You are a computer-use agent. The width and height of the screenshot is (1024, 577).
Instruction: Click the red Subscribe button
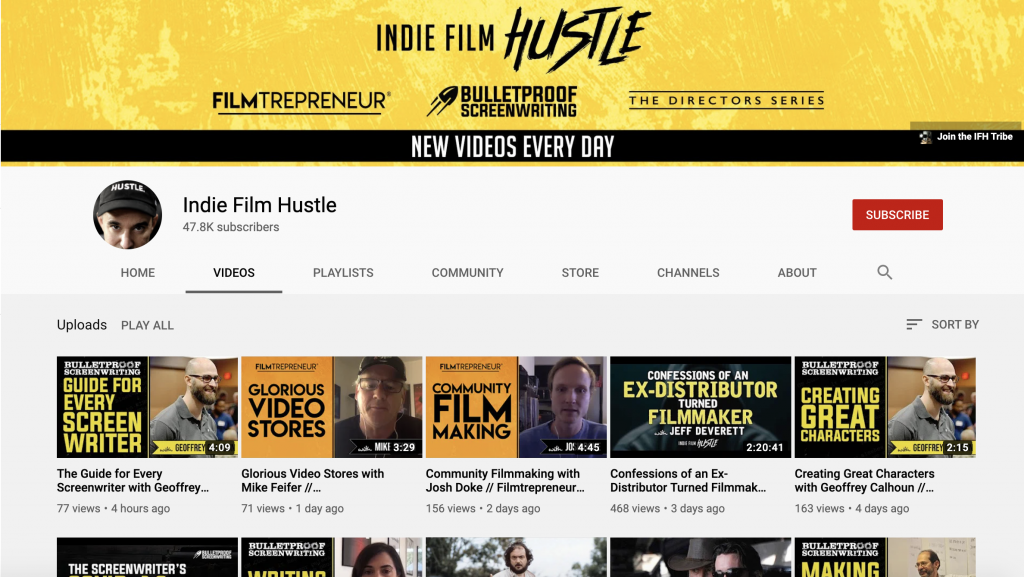tap(897, 215)
